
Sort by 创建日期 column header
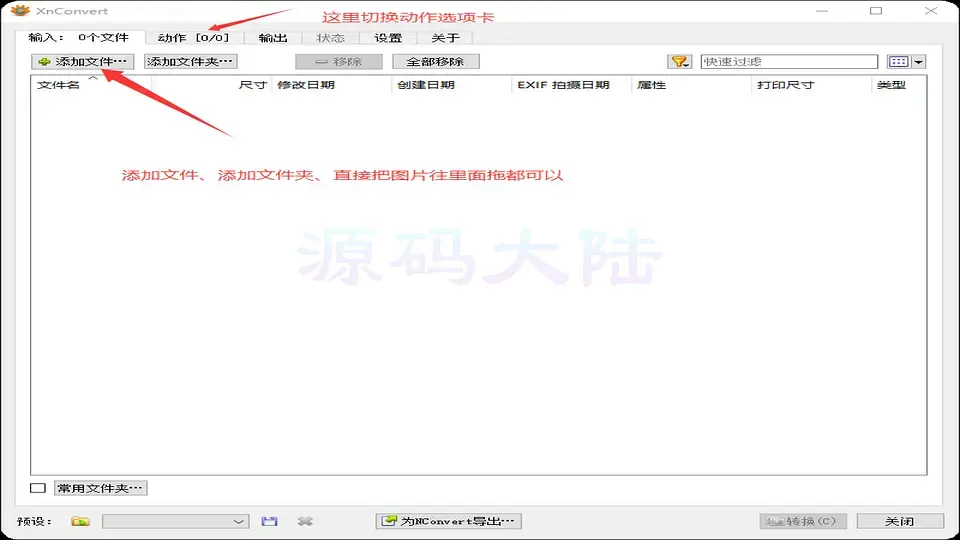(451, 85)
